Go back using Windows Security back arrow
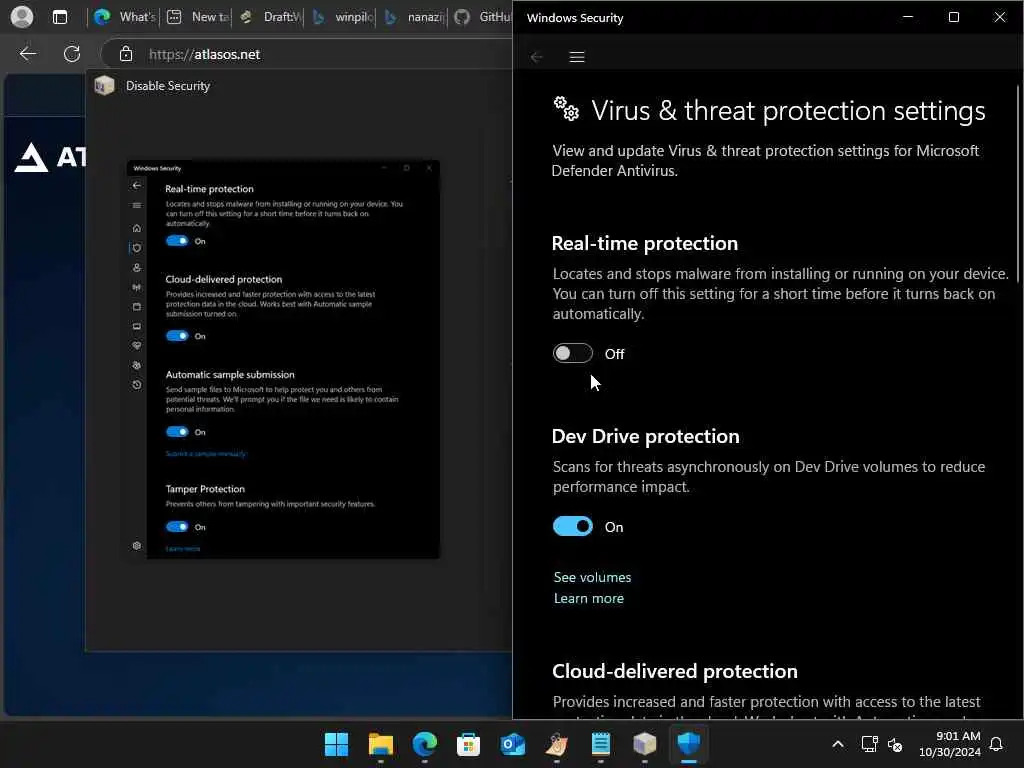 click(537, 57)
